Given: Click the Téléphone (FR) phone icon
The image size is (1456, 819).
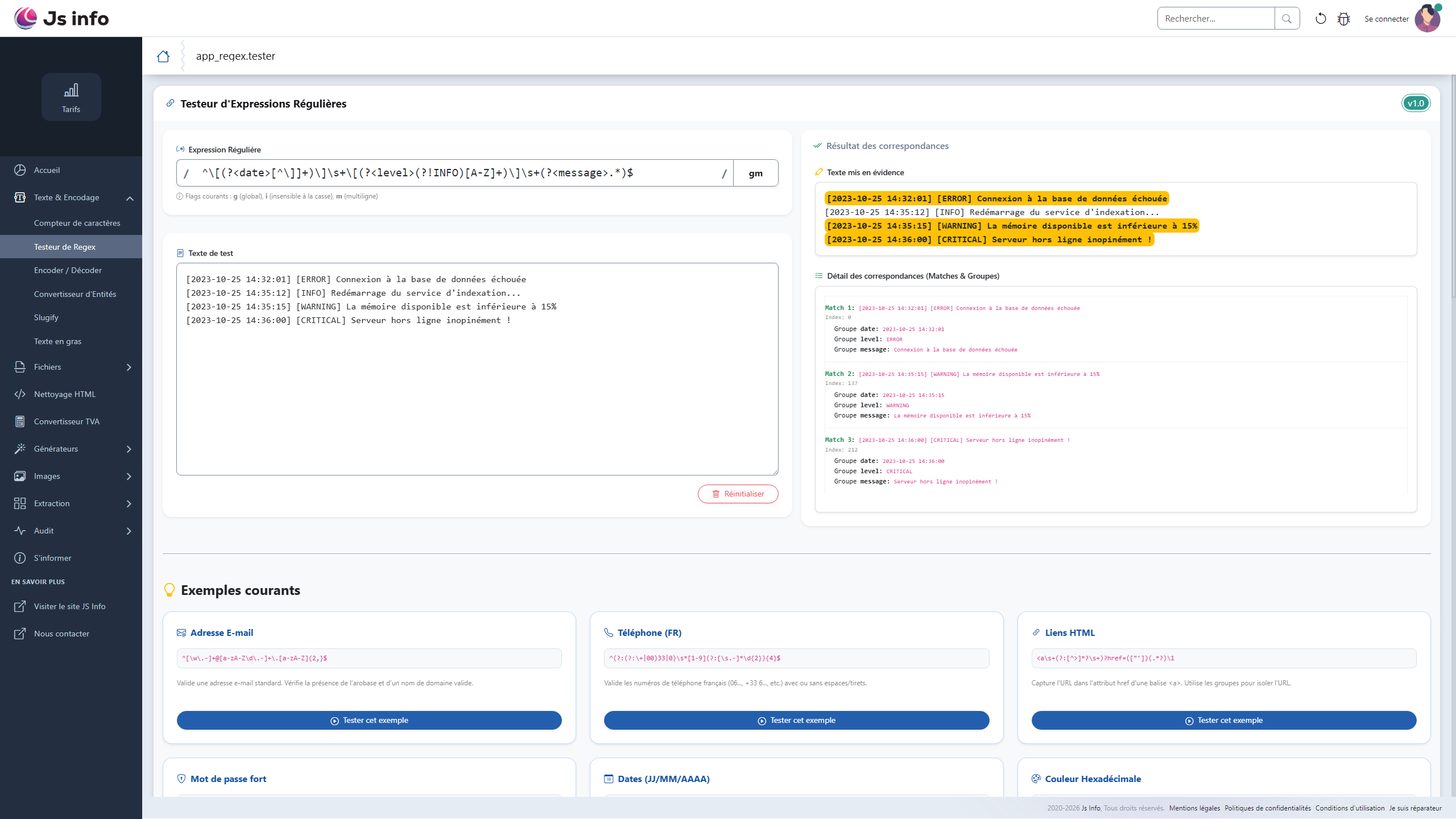Looking at the screenshot, I should 609,632.
